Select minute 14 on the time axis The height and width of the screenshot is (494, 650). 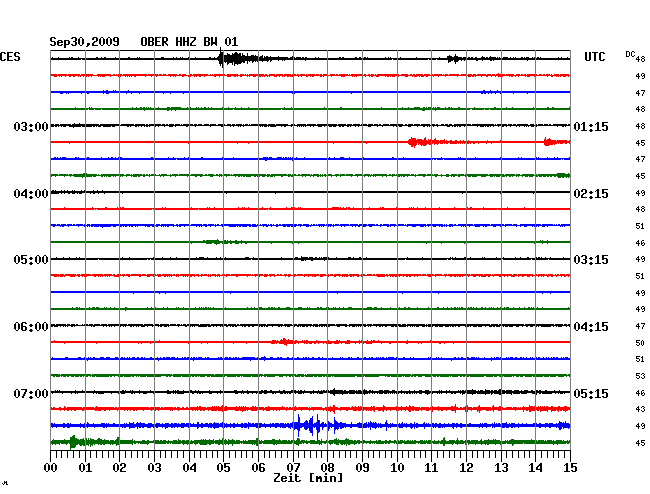536,467
